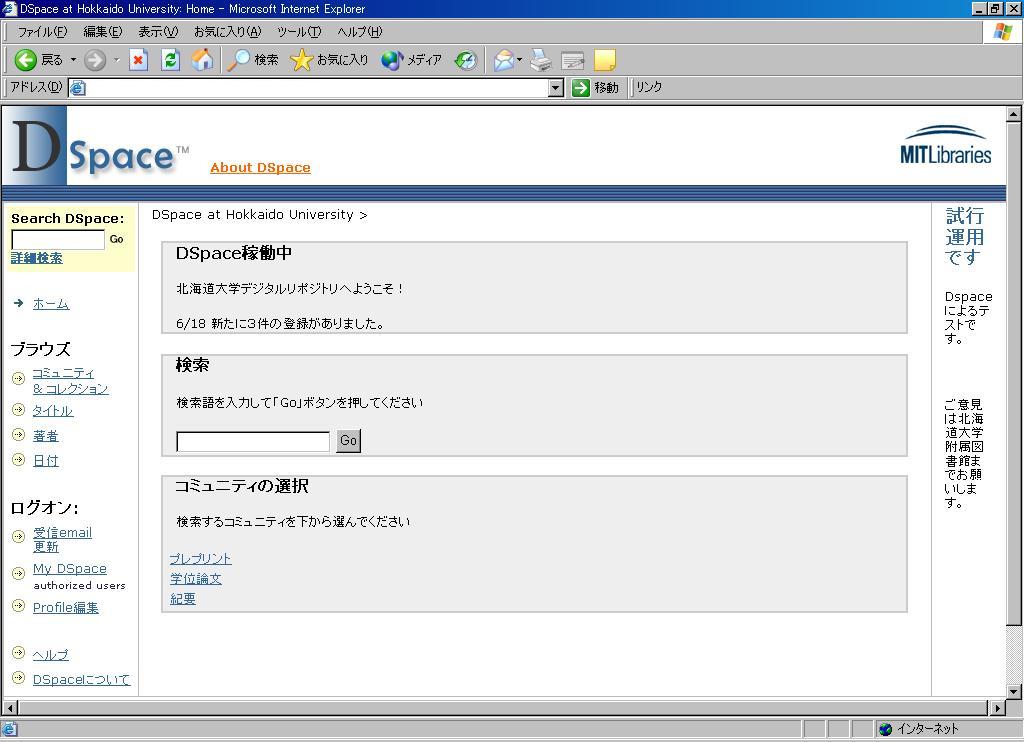The height and width of the screenshot is (742, 1024).
Task: Click the yellow note toolbar icon
Action: click(605, 60)
